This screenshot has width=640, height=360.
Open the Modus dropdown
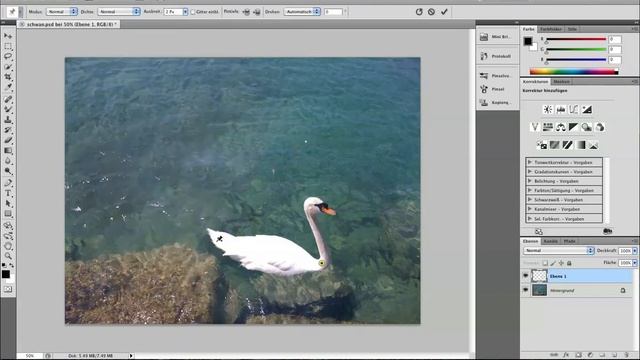[x=62, y=12]
